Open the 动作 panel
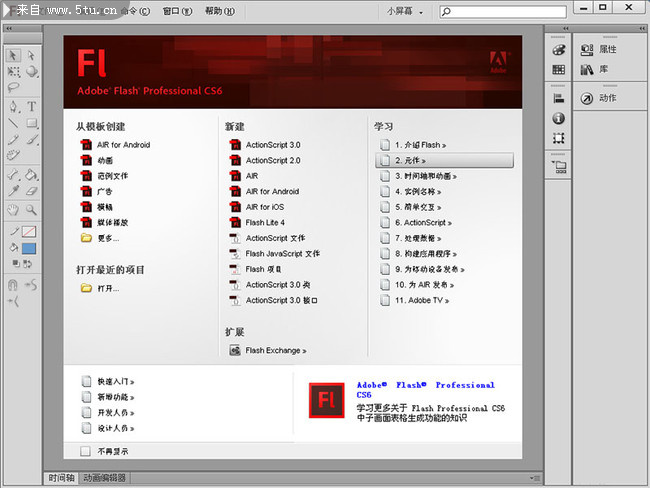This screenshot has width=650, height=488. [599, 98]
